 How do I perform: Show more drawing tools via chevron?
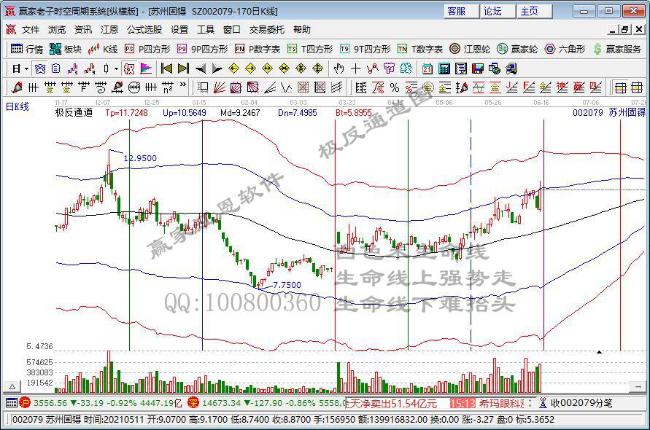pos(183,86)
